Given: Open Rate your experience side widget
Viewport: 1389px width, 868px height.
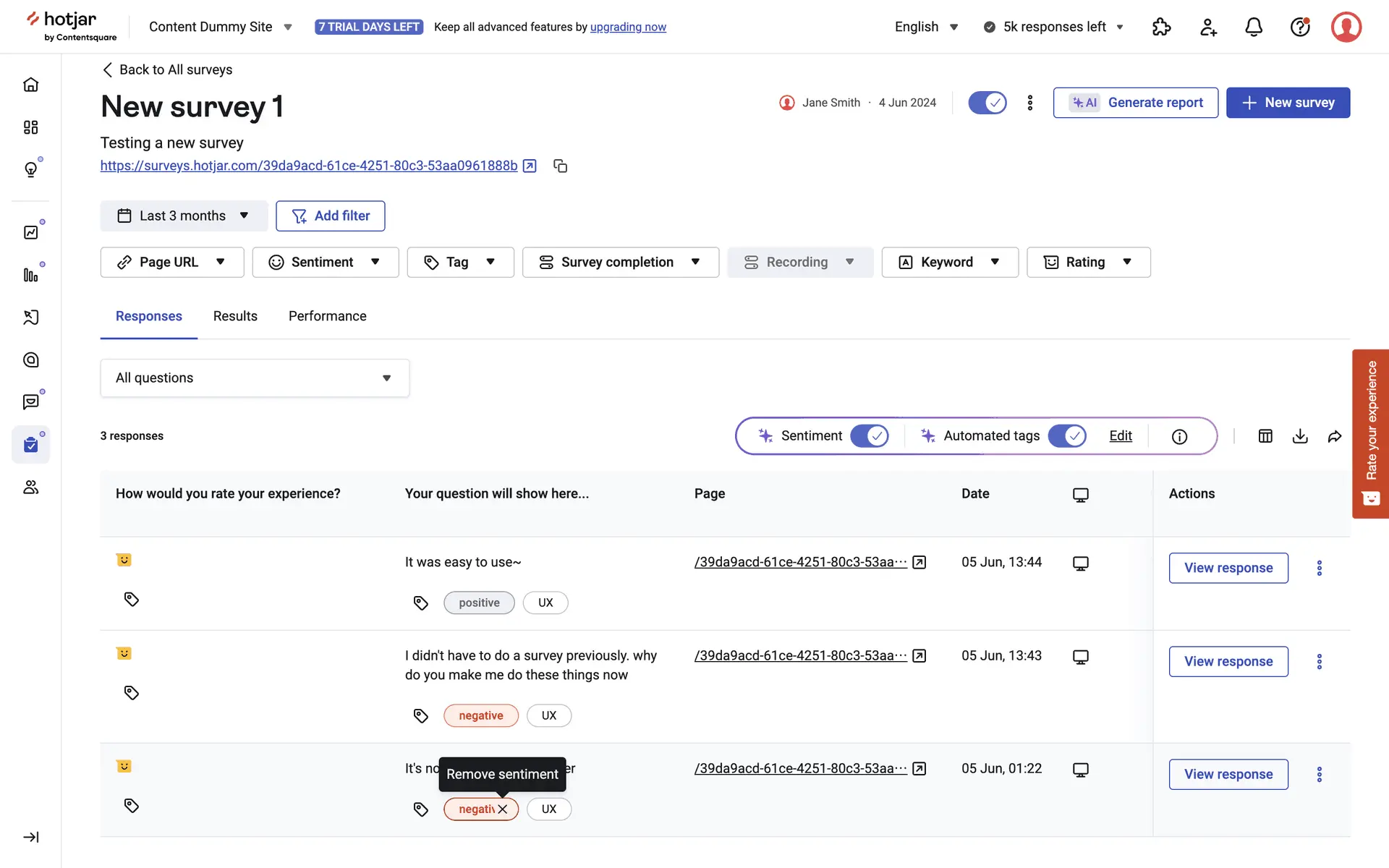Looking at the screenshot, I should 1370,434.
